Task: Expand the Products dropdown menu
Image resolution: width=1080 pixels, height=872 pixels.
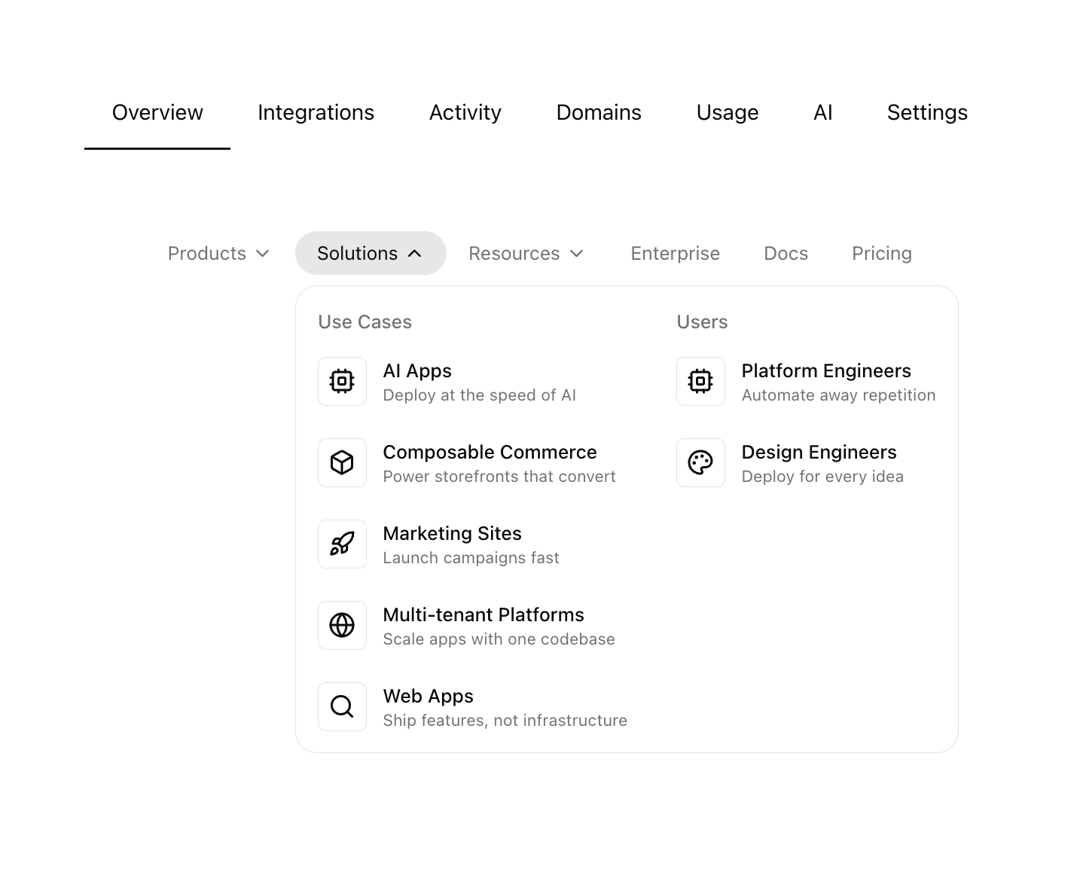Action: [x=218, y=253]
